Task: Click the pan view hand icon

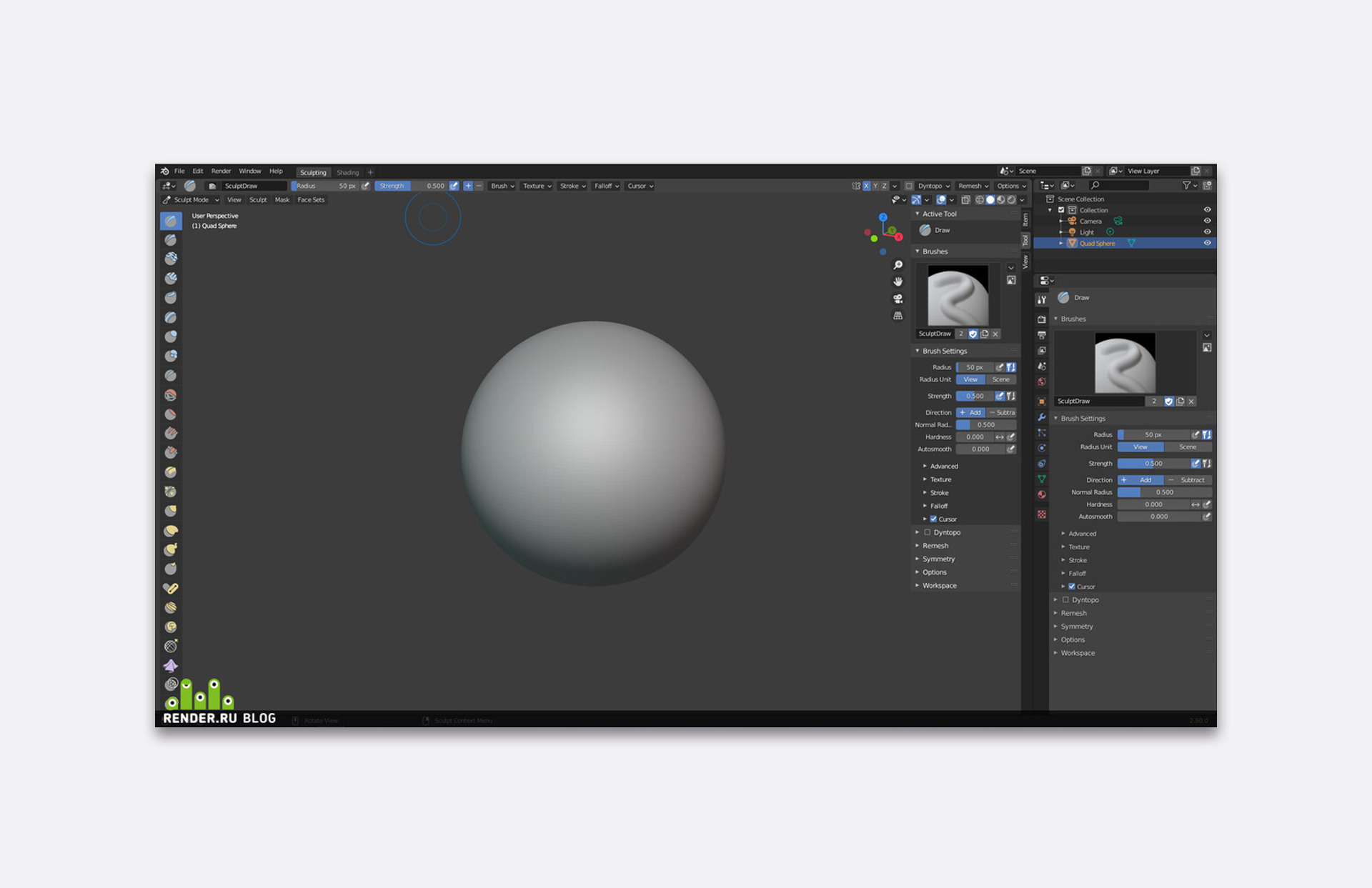Action: [x=898, y=281]
